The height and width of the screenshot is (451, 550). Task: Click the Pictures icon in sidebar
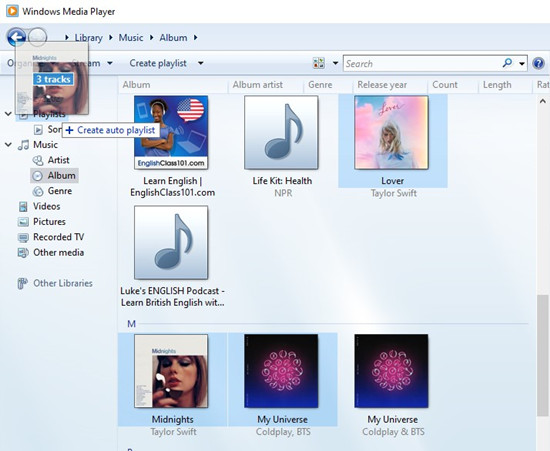[23, 222]
